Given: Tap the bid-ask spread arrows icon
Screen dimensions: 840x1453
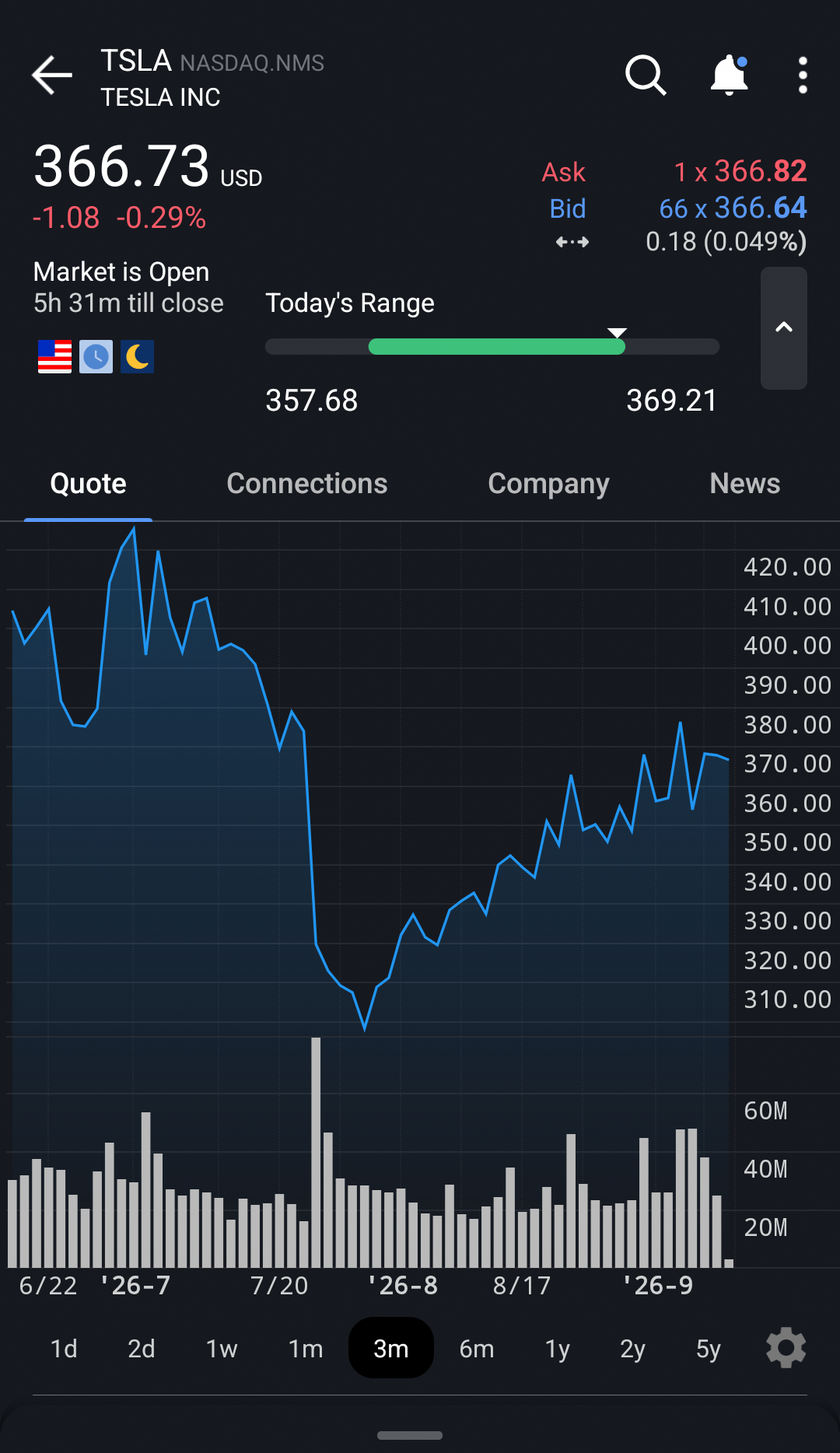Looking at the screenshot, I should click(572, 242).
